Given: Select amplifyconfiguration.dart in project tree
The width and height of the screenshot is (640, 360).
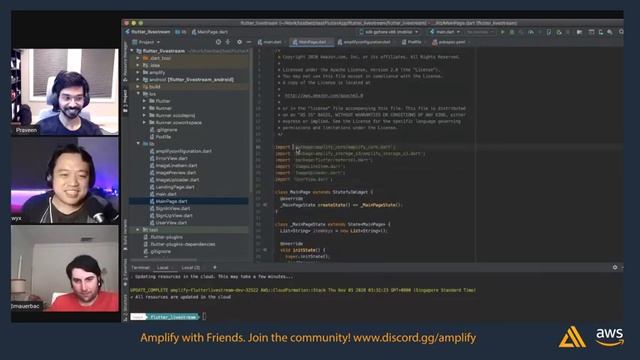Looking at the screenshot, I should point(184,151).
